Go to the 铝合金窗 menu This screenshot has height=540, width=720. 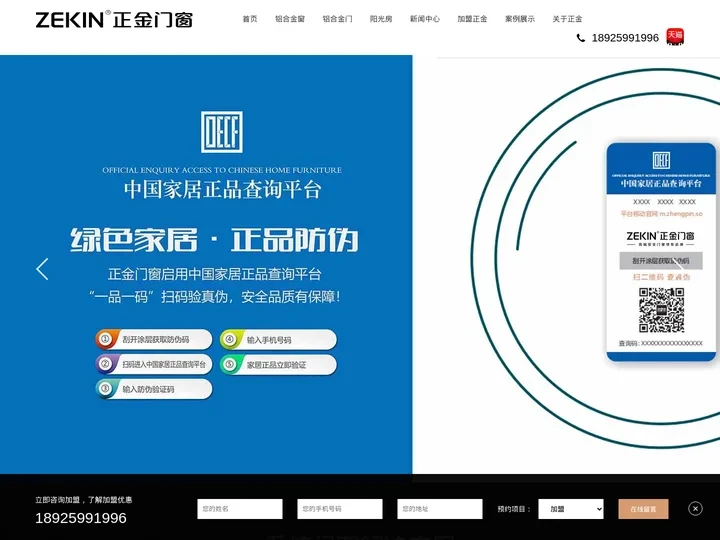coord(290,19)
